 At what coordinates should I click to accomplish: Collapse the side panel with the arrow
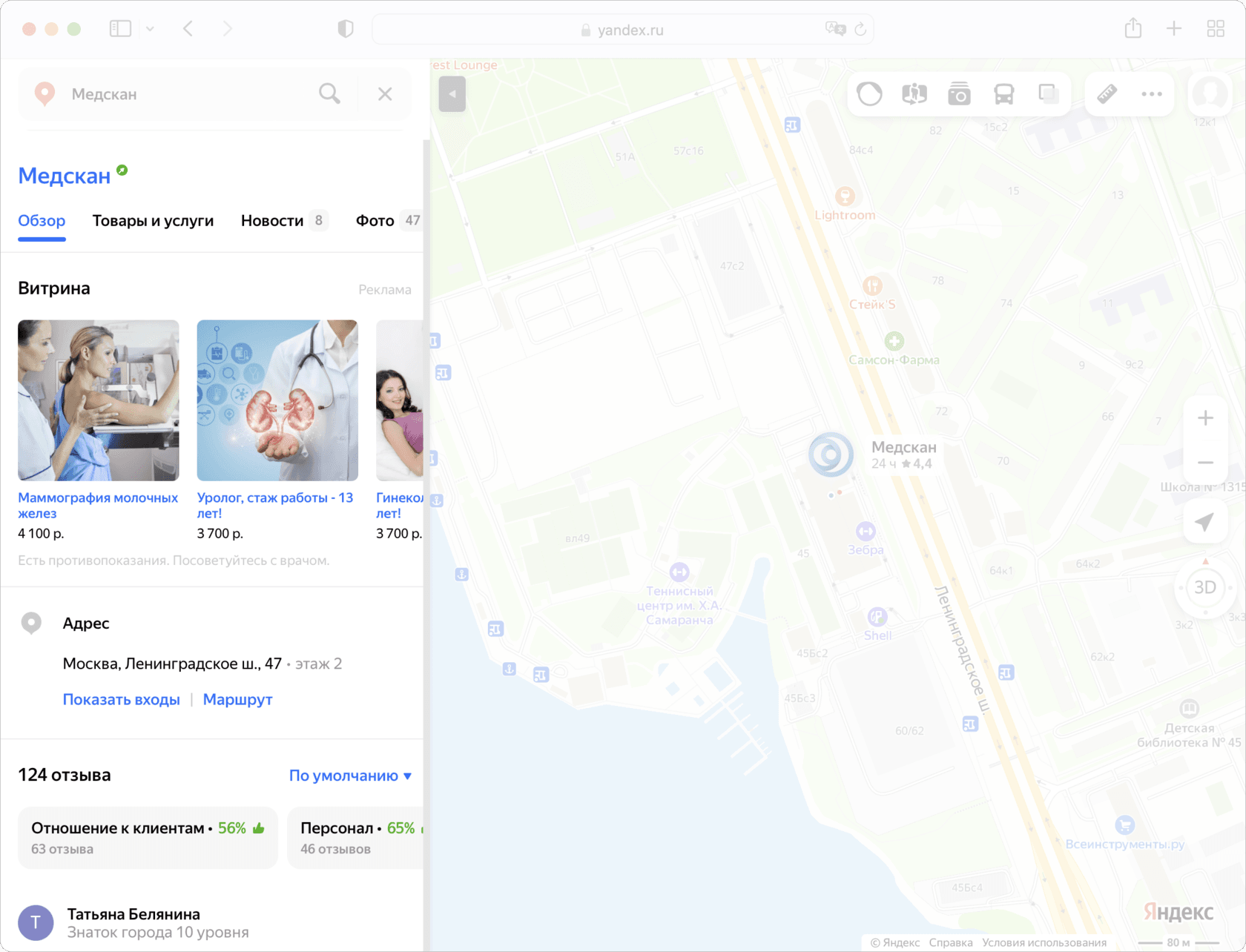(x=452, y=94)
